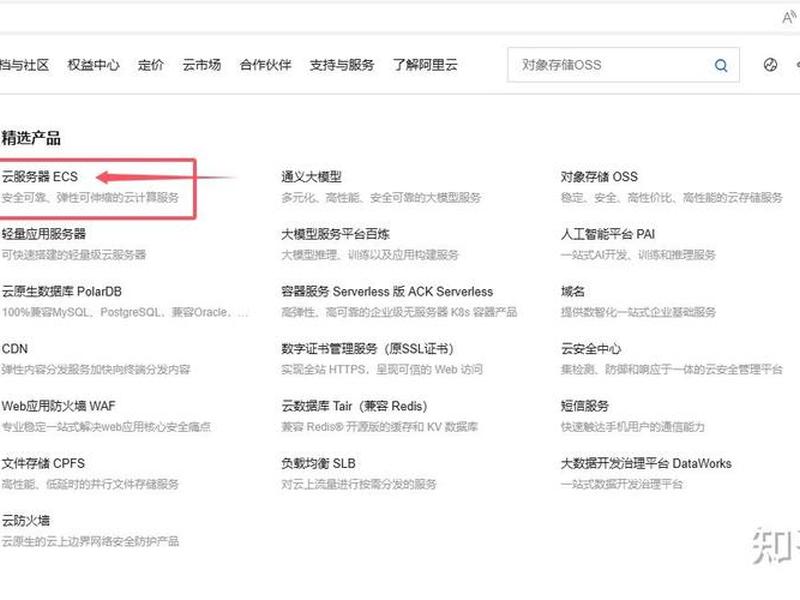Open the 了解阿里云 menu
The width and height of the screenshot is (800, 600).
[x=425, y=65]
